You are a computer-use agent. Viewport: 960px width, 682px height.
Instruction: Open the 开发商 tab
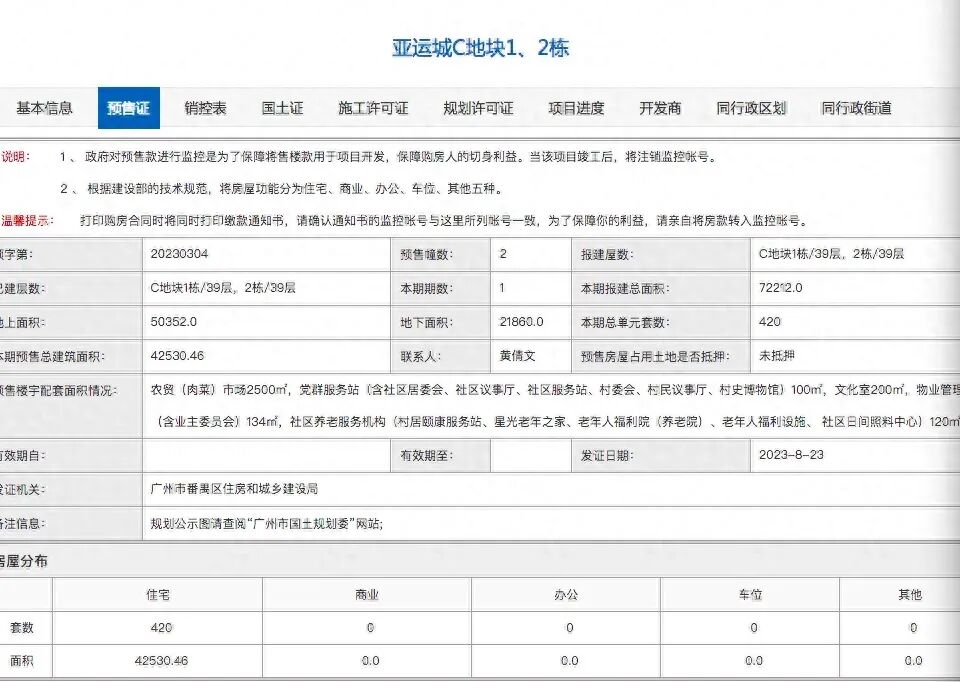coord(660,108)
